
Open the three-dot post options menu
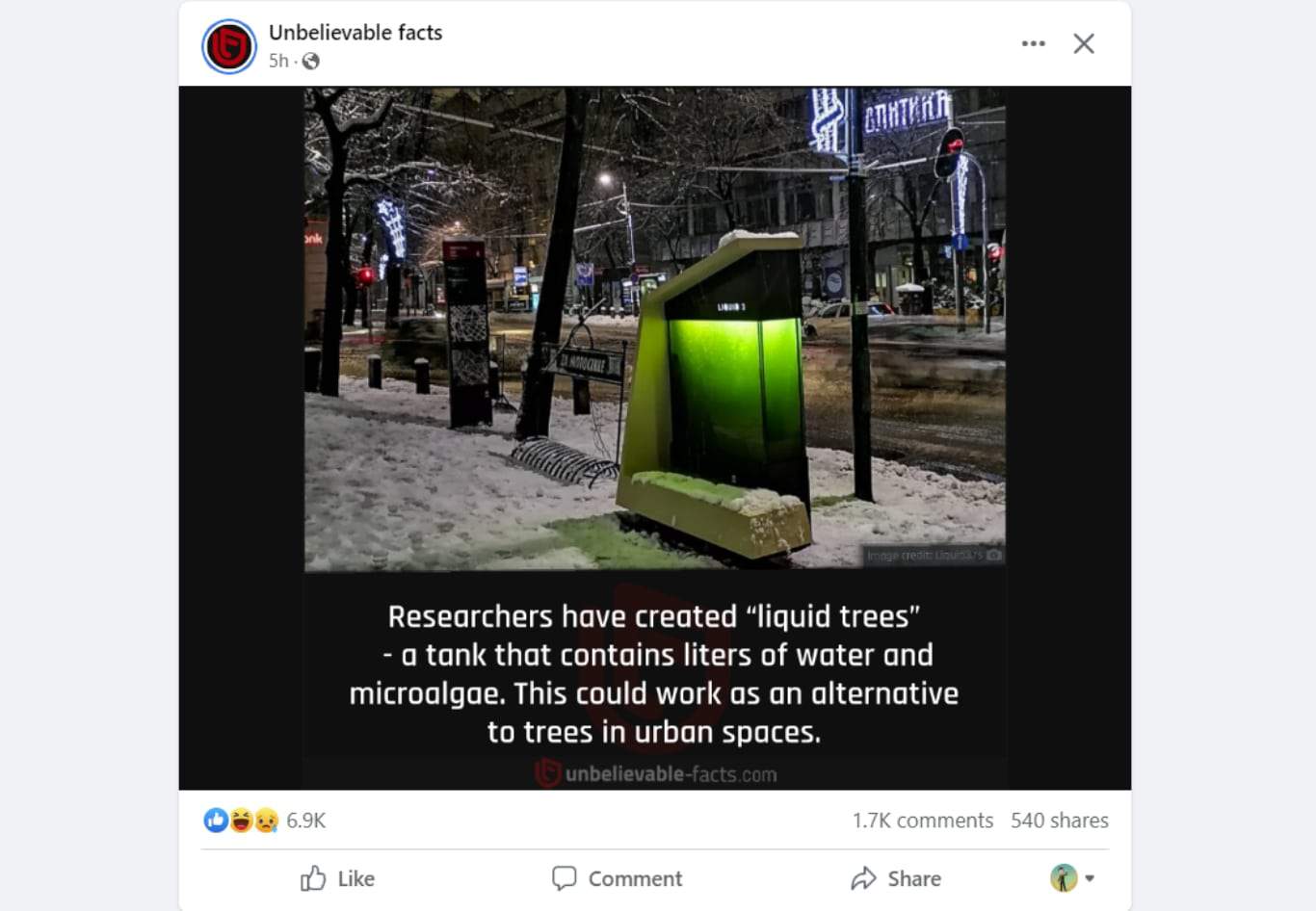tap(1033, 43)
